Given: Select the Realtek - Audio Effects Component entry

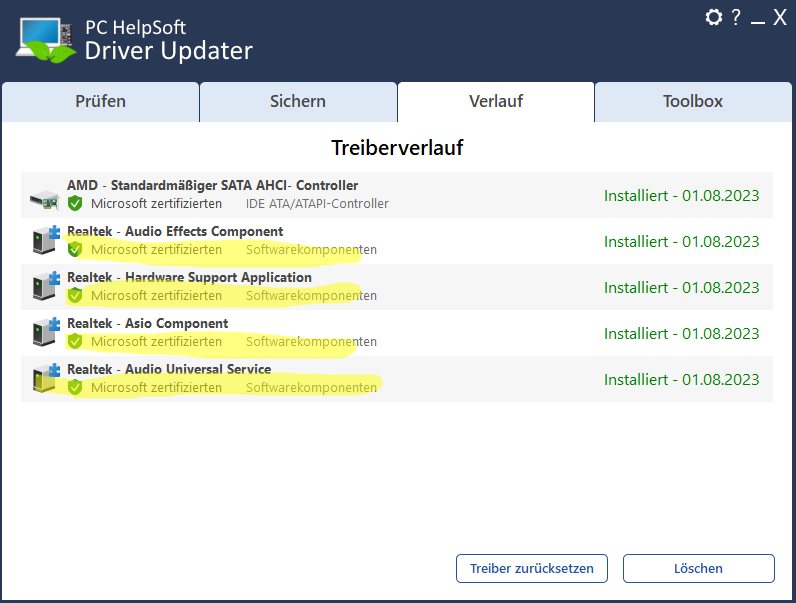Looking at the screenshot, I should click(397, 241).
